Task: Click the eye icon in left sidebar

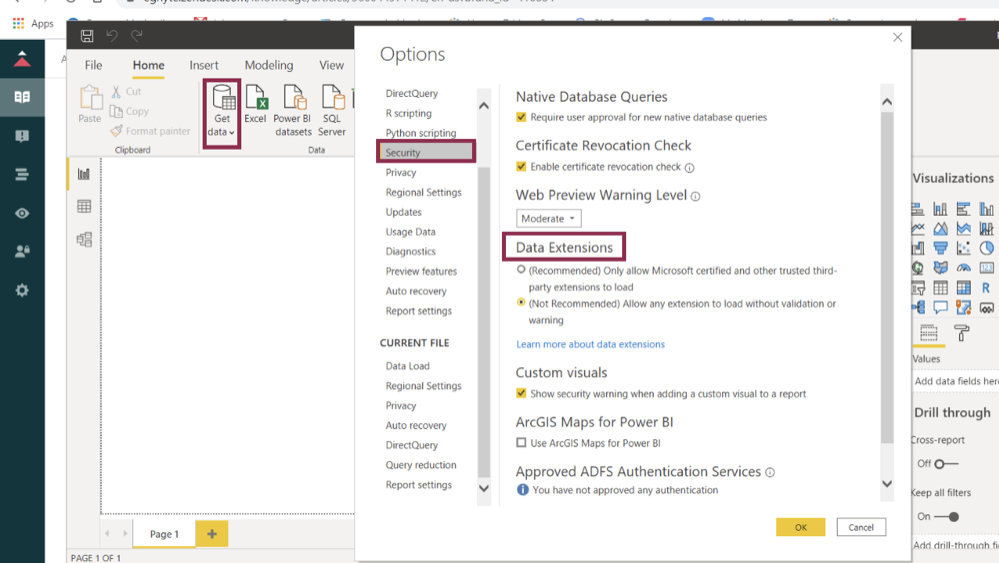Action: pyautogui.click(x=22, y=213)
